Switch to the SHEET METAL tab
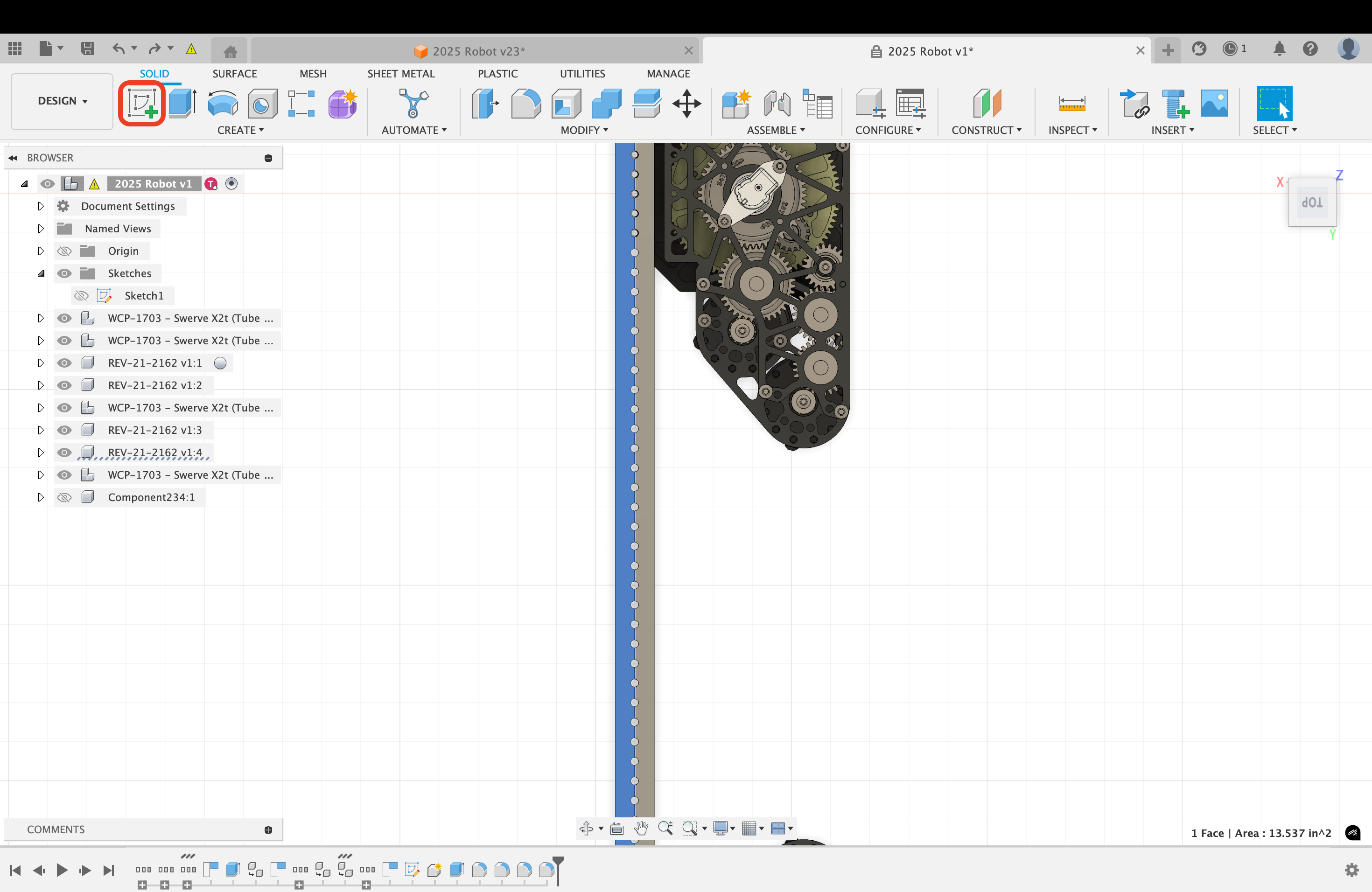 click(401, 74)
